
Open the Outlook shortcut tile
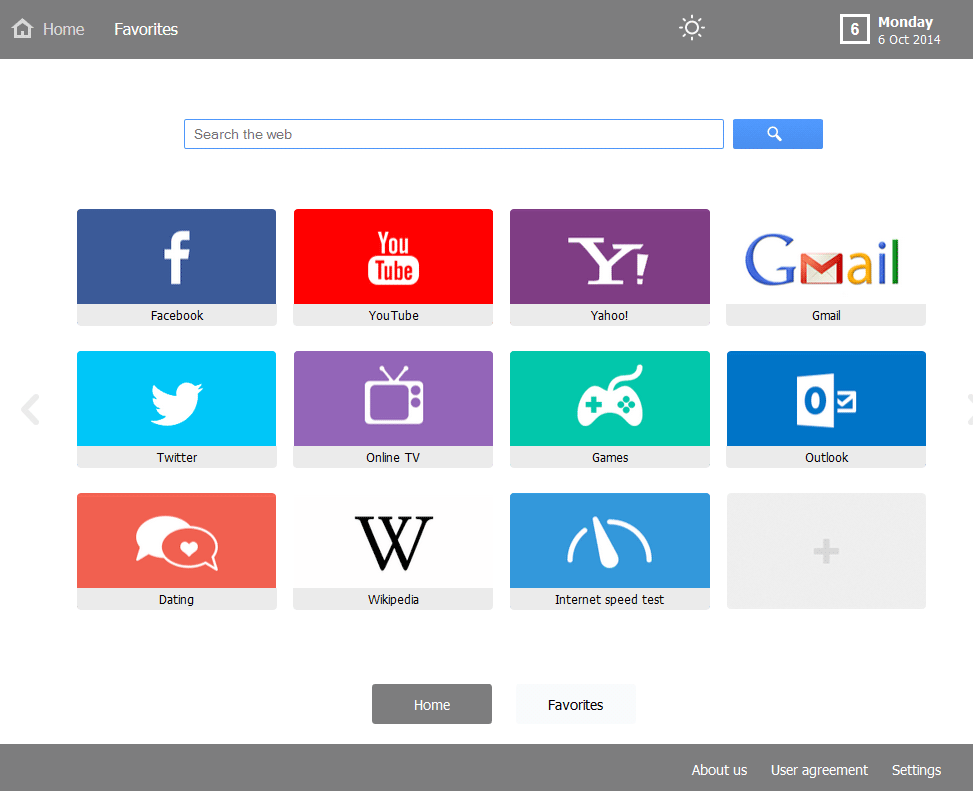[x=826, y=409]
